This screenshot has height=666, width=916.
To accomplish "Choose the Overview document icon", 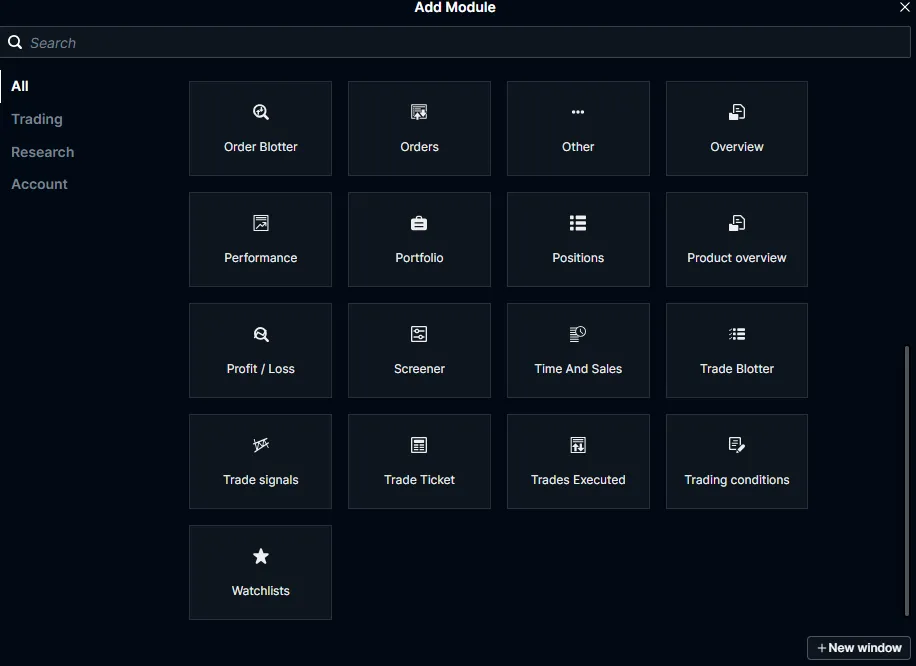I will click(x=737, y=112).
